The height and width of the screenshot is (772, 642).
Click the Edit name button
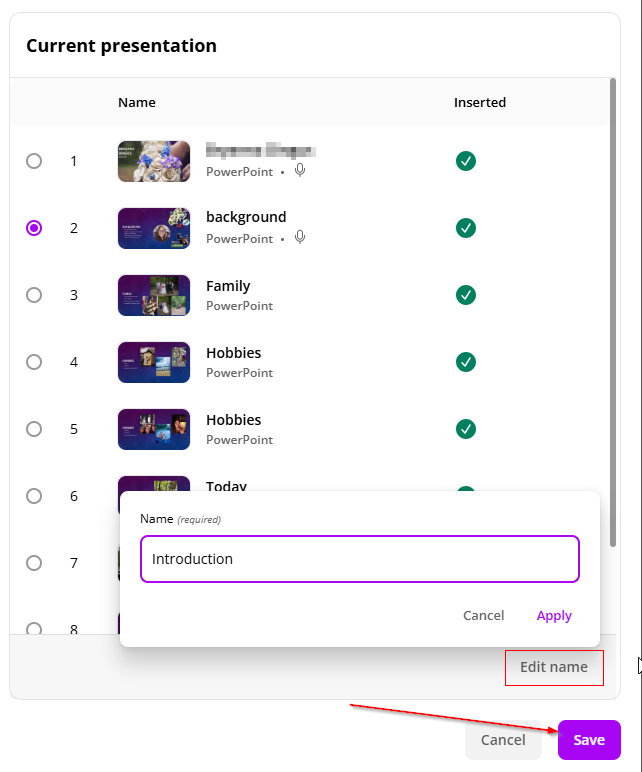(554, 667)
